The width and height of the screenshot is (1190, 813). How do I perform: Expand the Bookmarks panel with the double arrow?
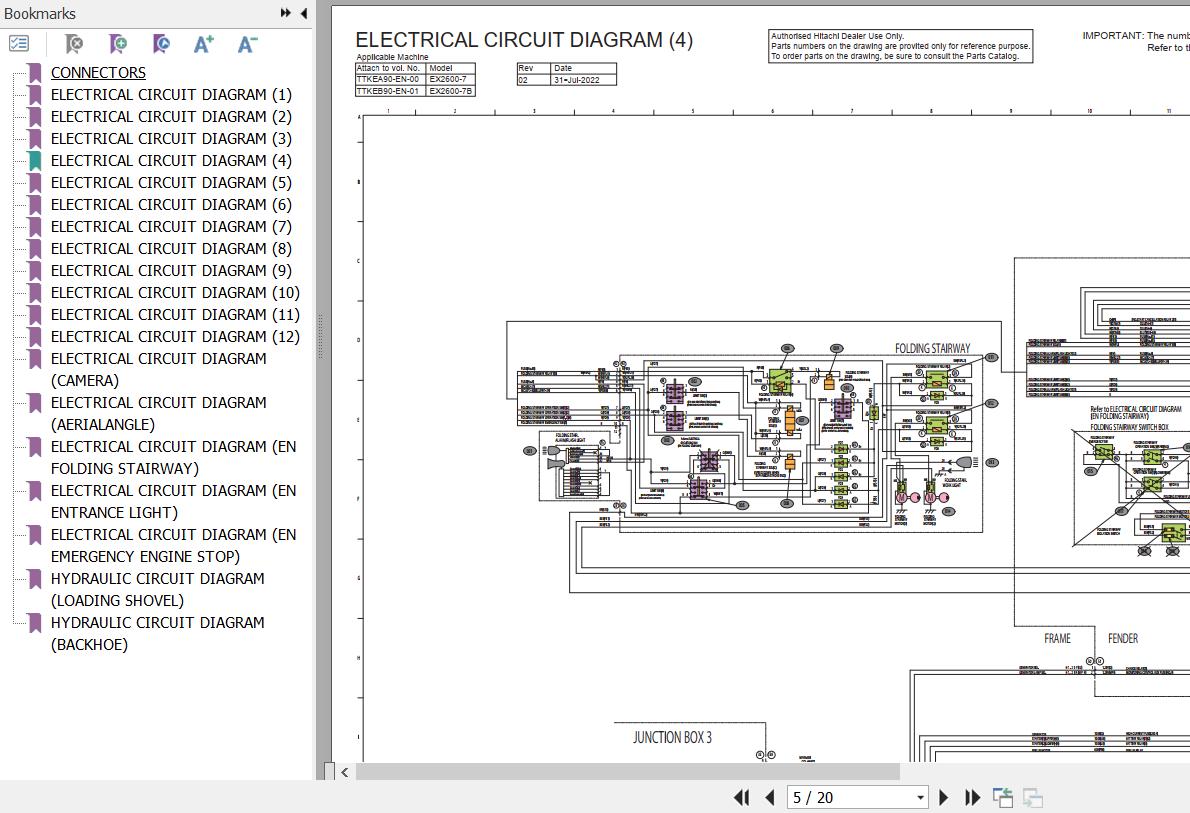[x=285, y=13]
